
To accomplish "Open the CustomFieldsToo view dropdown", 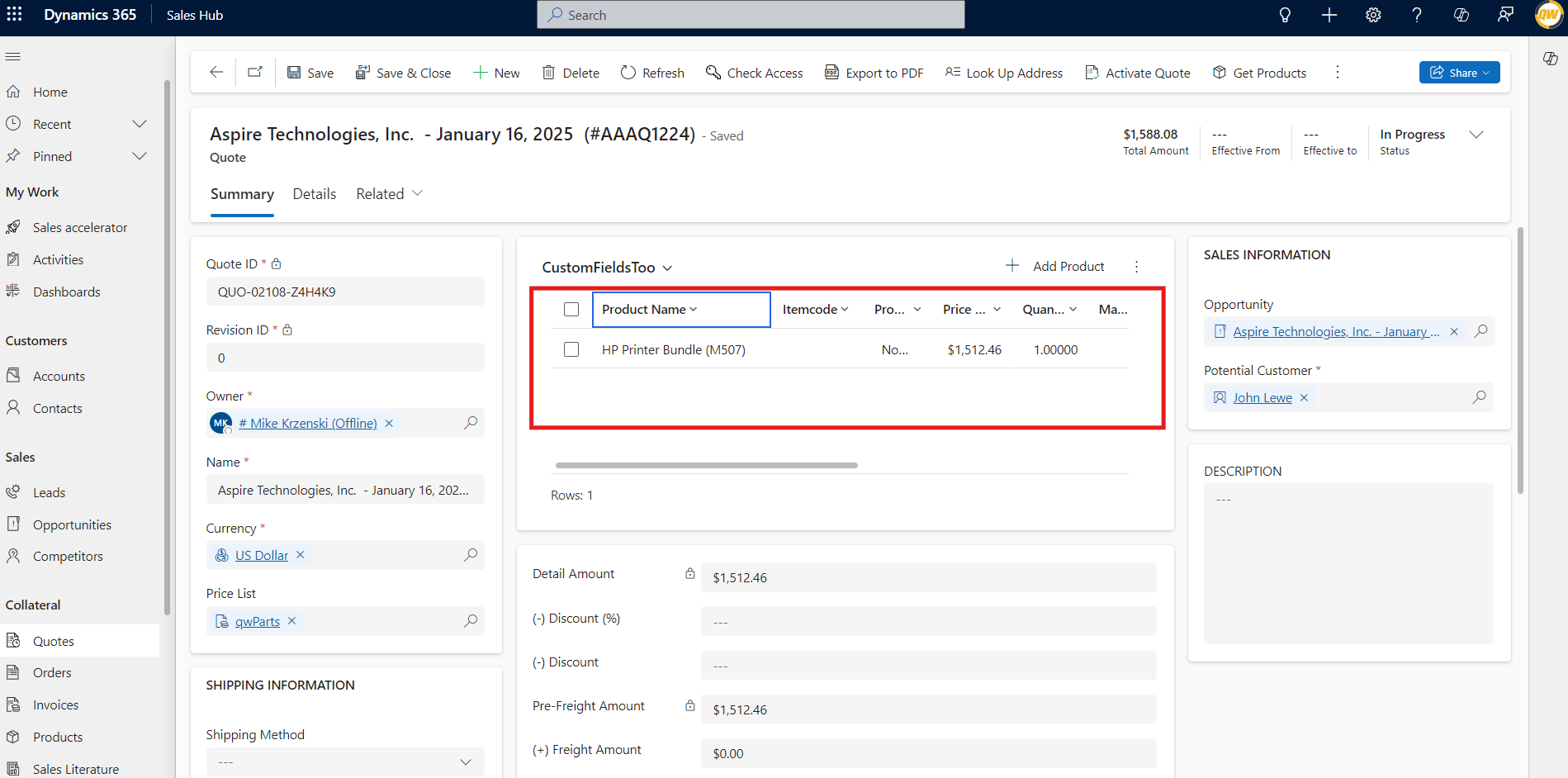I will (x=667, y=268).
